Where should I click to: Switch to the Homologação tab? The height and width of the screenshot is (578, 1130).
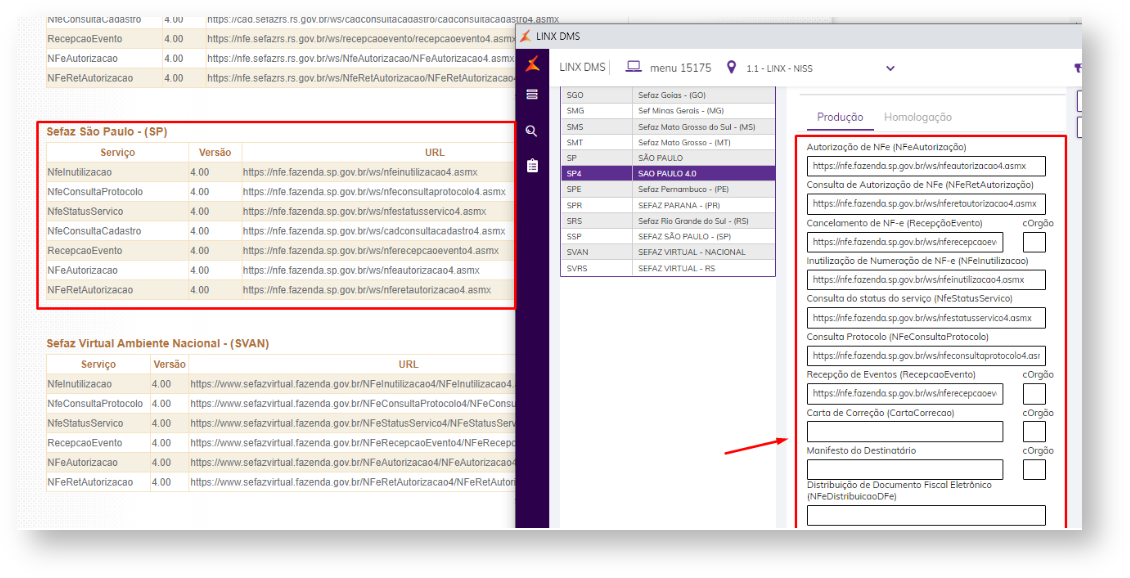point(917,117)
